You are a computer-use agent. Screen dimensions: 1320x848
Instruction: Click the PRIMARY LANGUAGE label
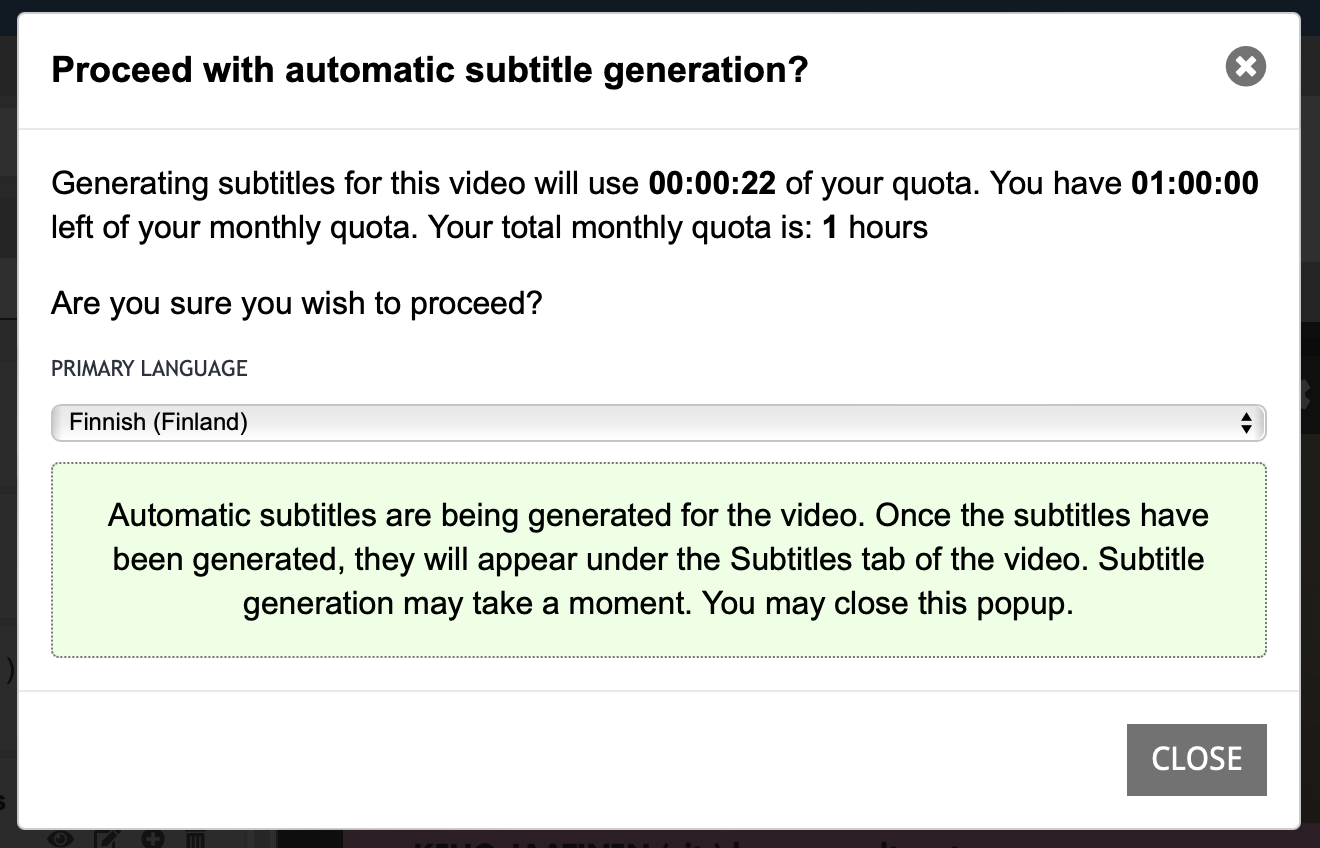click(149, 368)
